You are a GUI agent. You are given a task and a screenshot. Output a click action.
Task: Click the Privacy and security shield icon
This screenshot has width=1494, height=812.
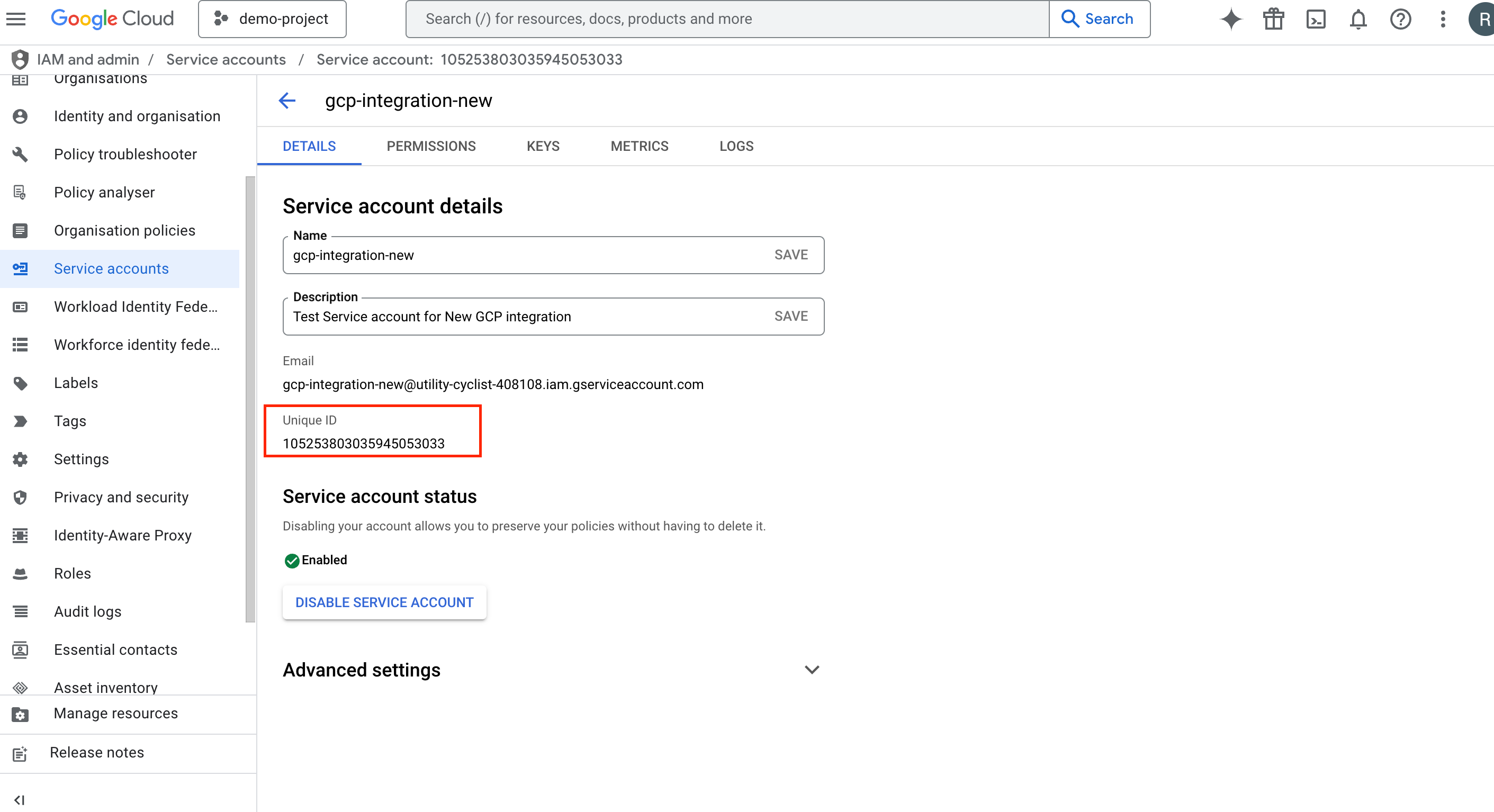coord(20,498)
